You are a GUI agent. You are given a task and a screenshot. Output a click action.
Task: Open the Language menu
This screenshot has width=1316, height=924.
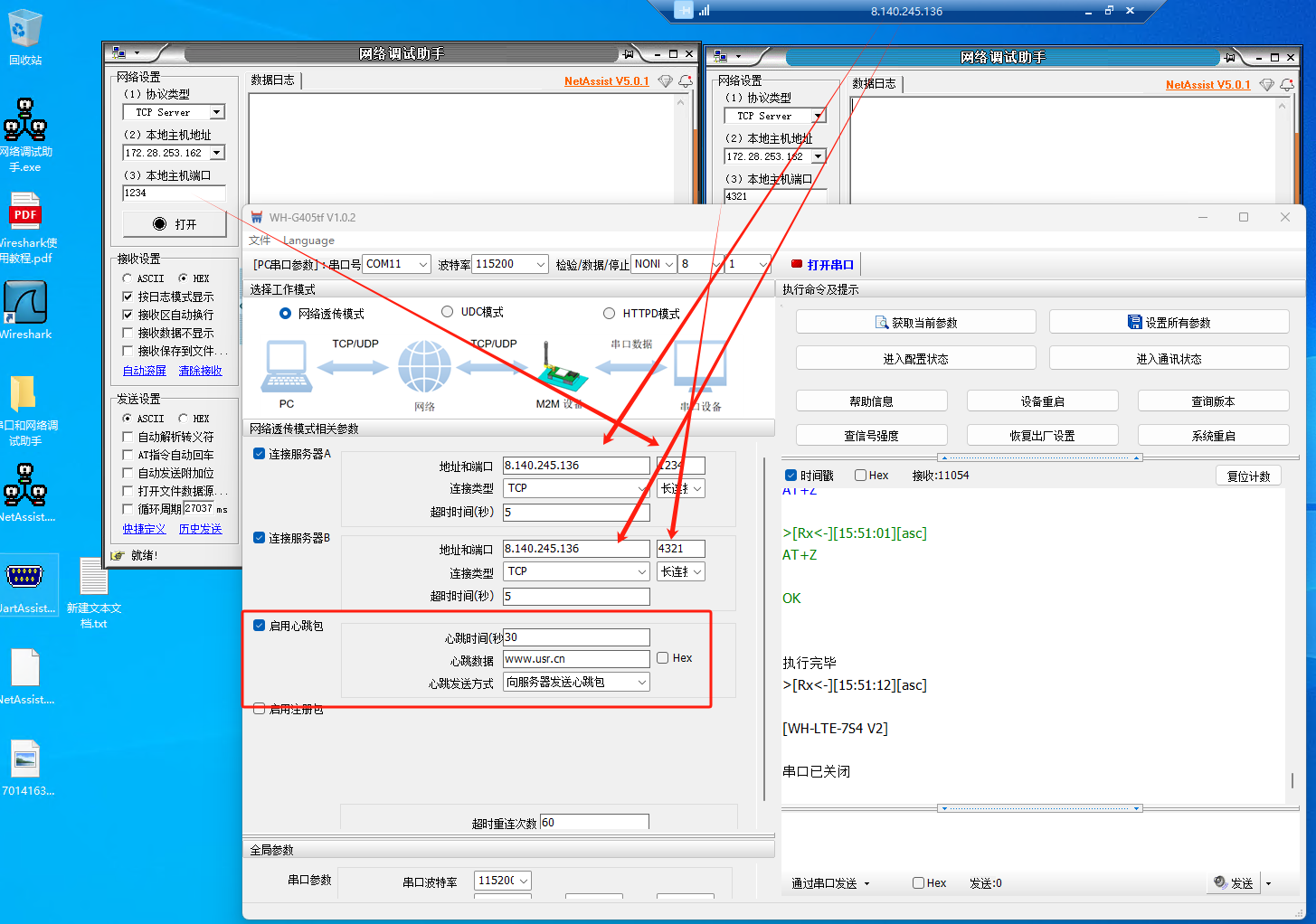tap(308, 240)
